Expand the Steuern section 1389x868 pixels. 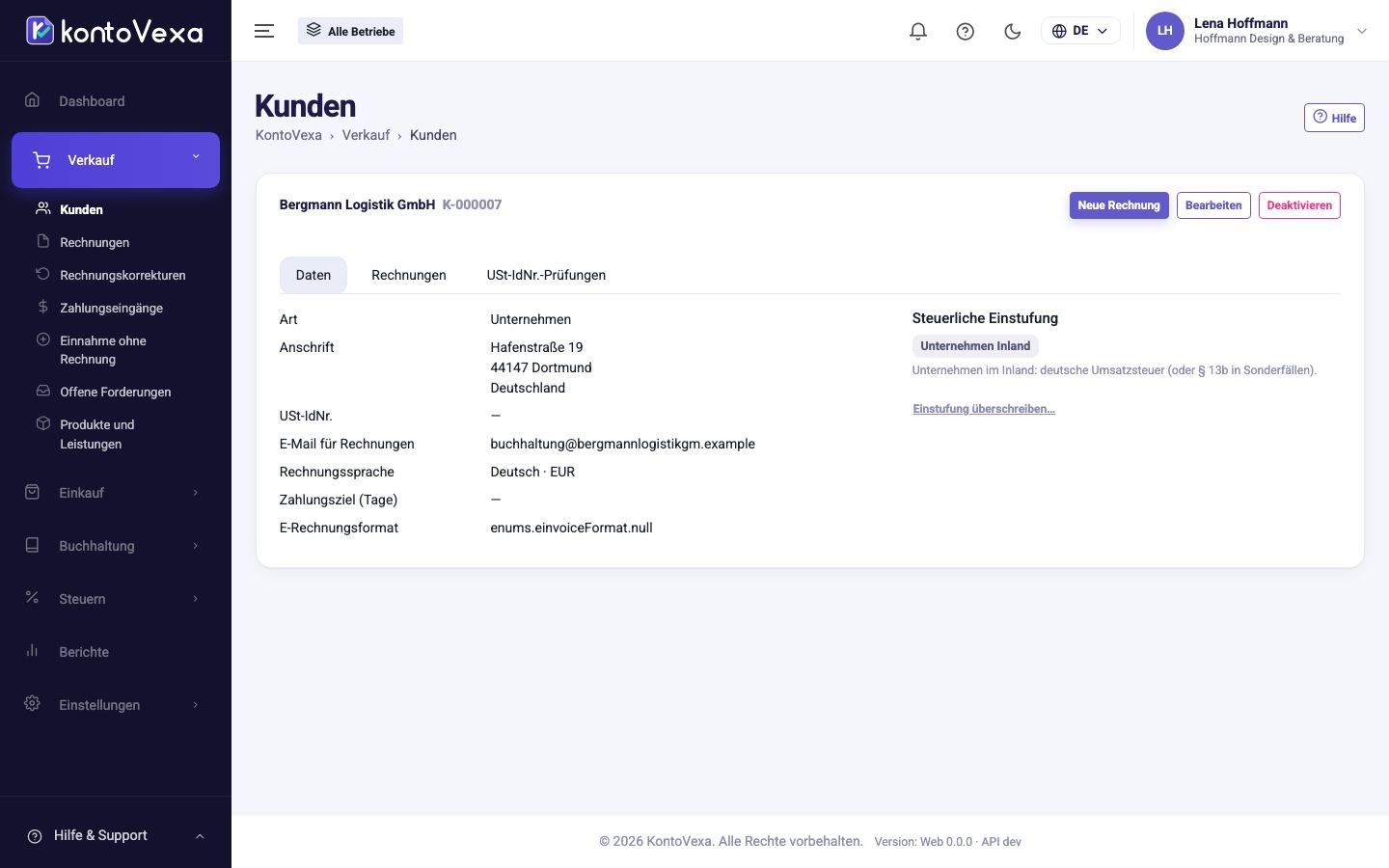[116, 599]
